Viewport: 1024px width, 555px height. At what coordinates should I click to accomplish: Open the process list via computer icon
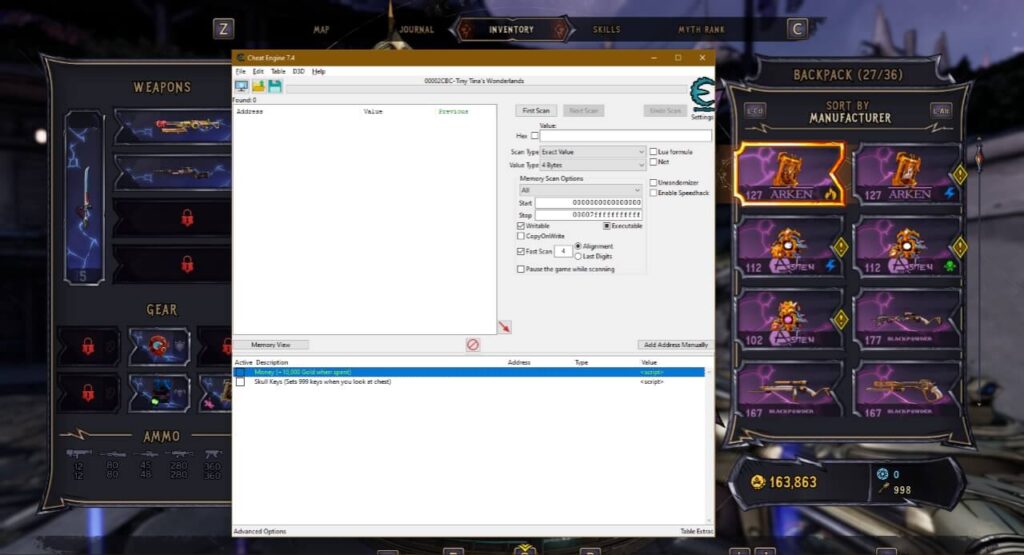[x=241, y=86]
